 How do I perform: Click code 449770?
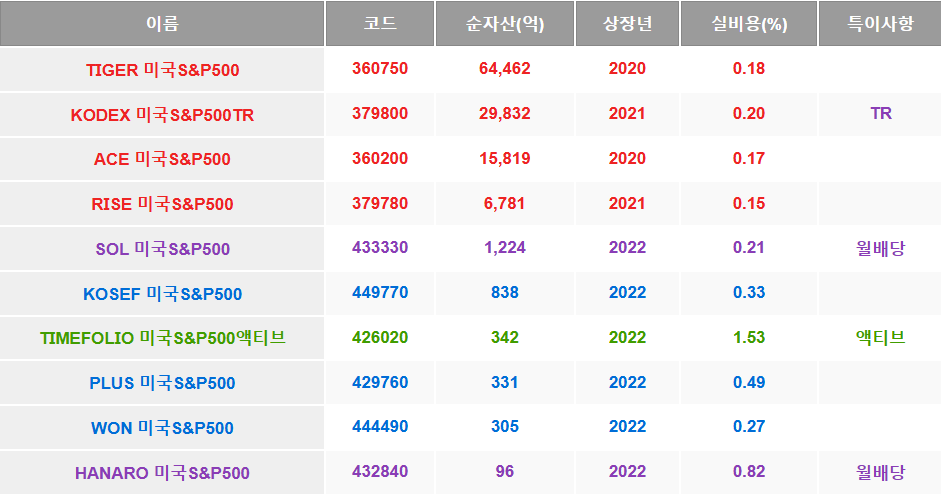(380, 292)
